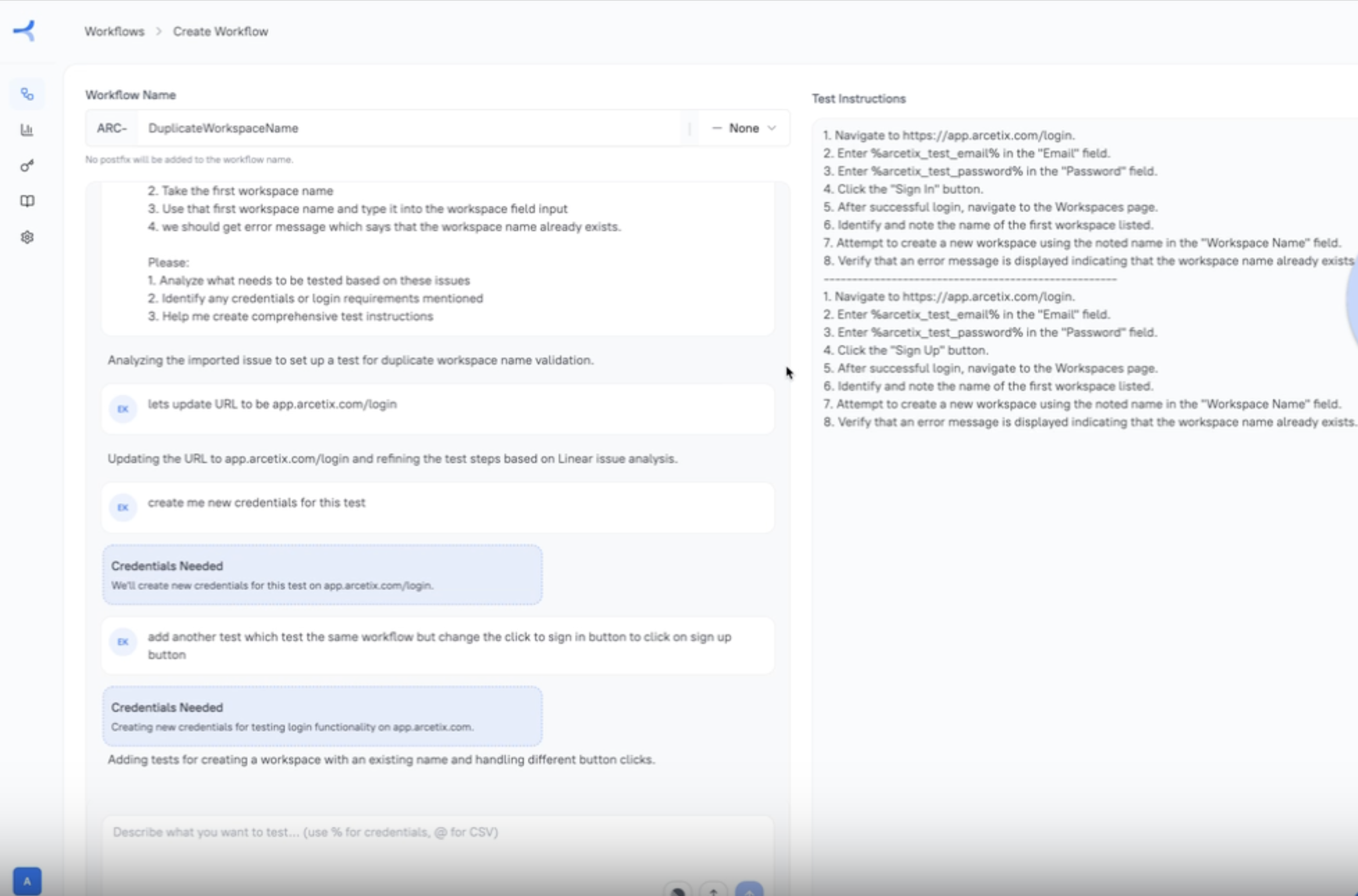This screenshot has width=1358, height=896.
Task: Click second test's '6. Identify and note' step
Action: [x=988, y=386]
